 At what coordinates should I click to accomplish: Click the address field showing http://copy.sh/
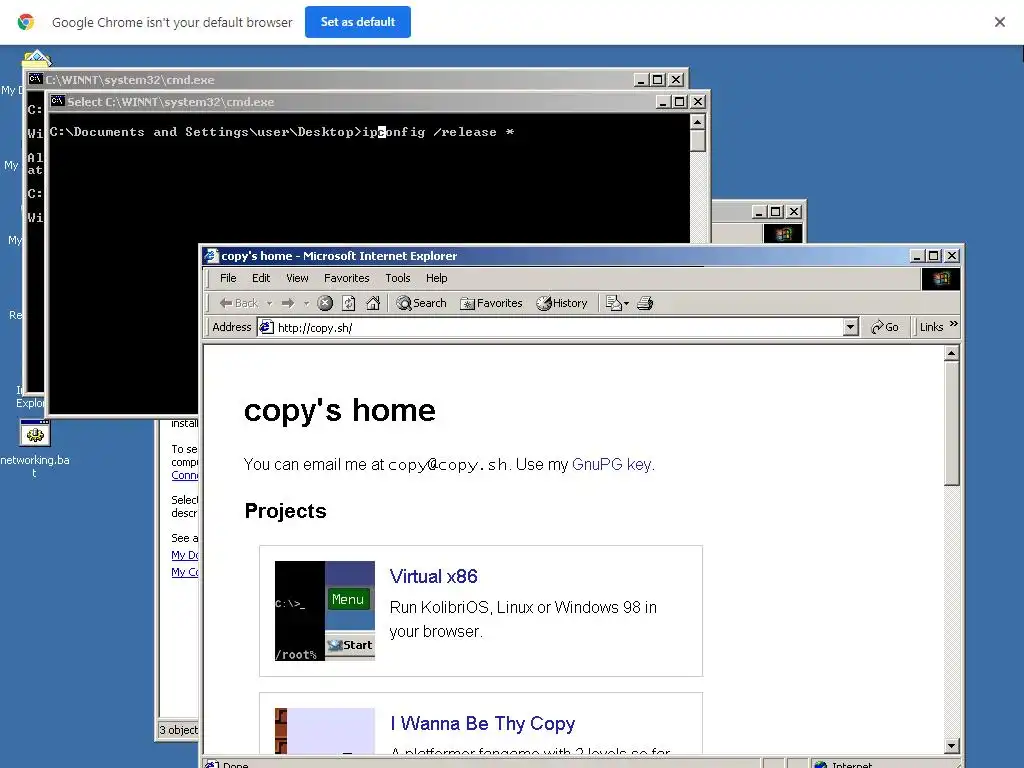pos(549,327)
